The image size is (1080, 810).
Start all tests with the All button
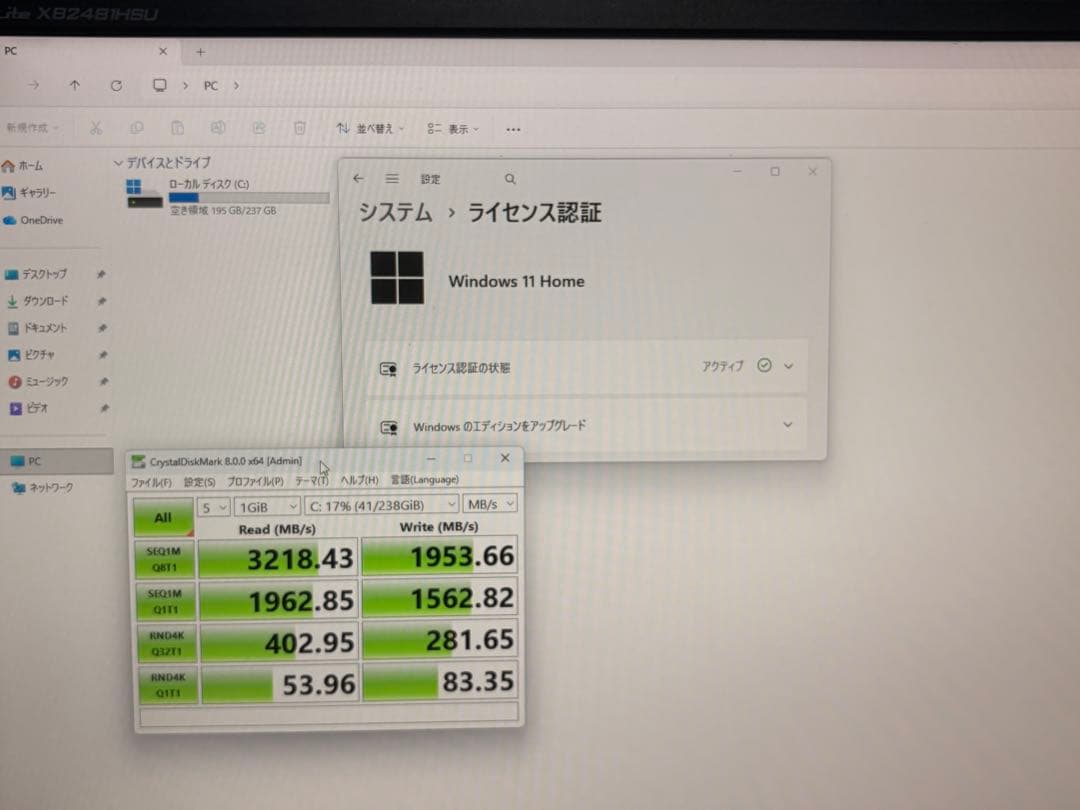coord(162,517)
